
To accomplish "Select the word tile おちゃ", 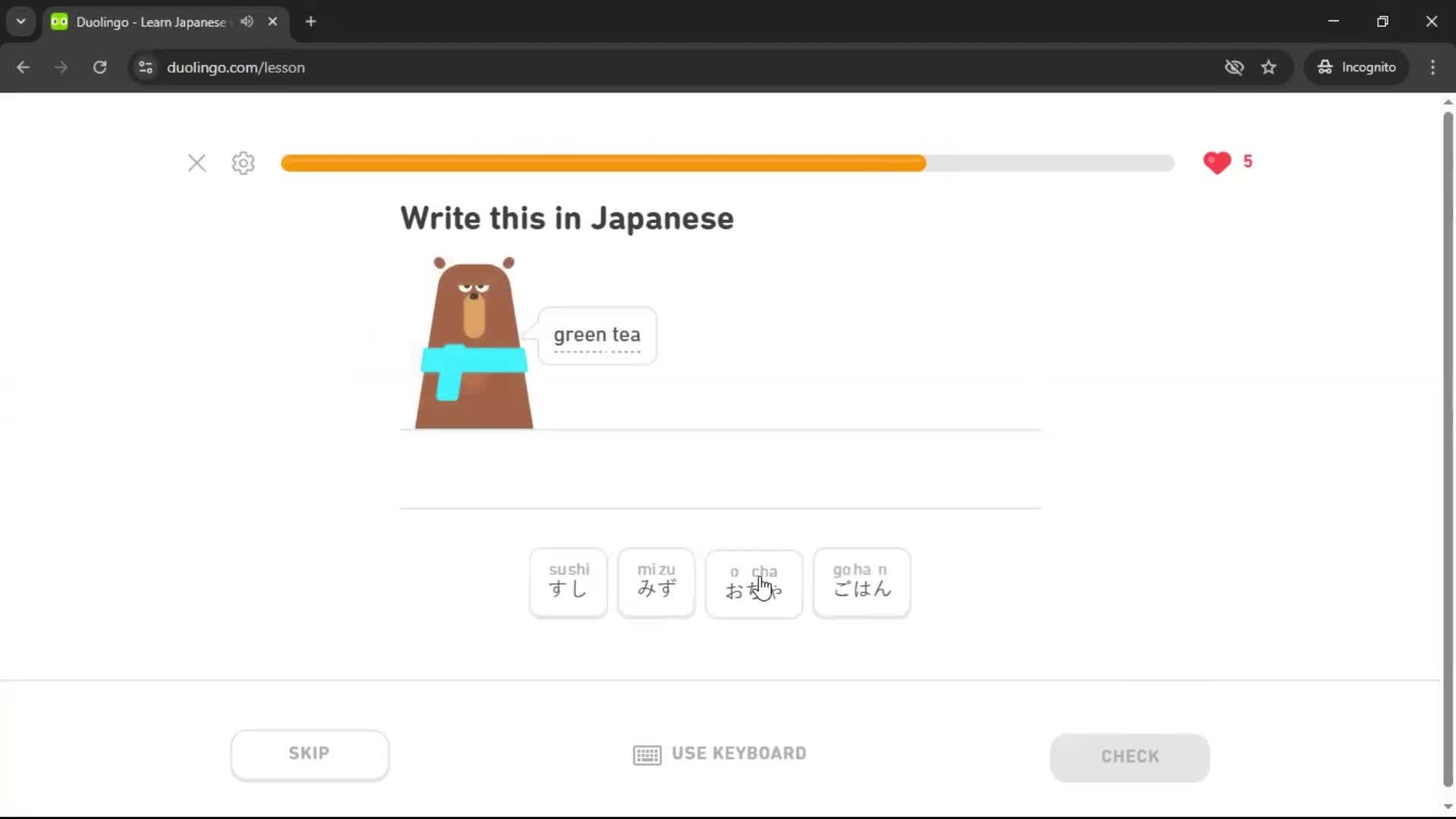I will 753,584.
